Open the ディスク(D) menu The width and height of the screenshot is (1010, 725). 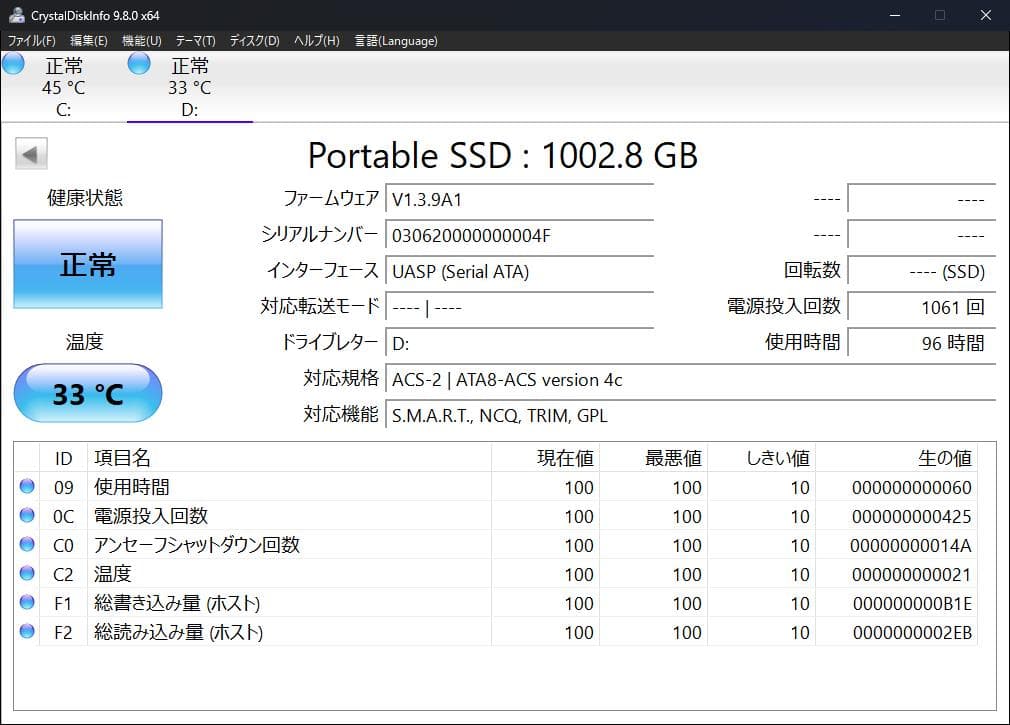(254, 41)
